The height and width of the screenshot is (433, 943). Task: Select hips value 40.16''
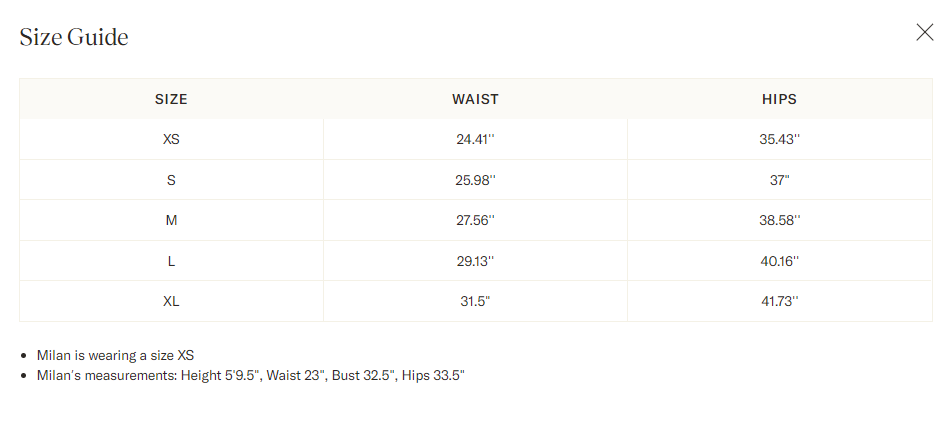779,261
